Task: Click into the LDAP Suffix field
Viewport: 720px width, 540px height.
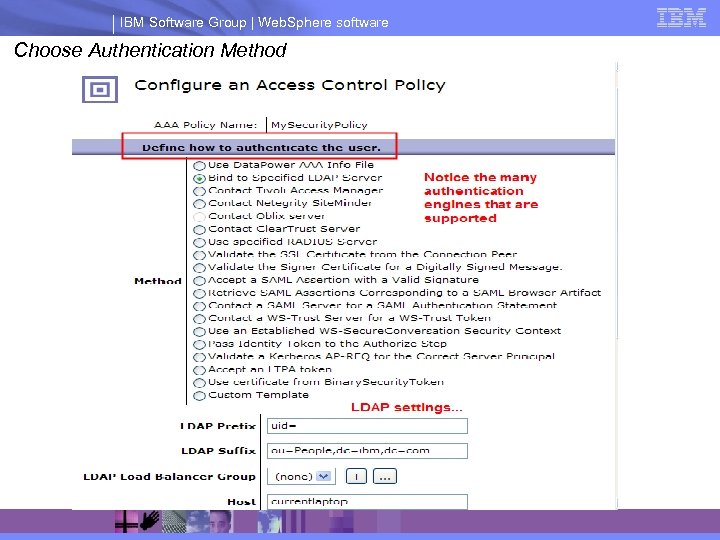Action: [367, 450]
